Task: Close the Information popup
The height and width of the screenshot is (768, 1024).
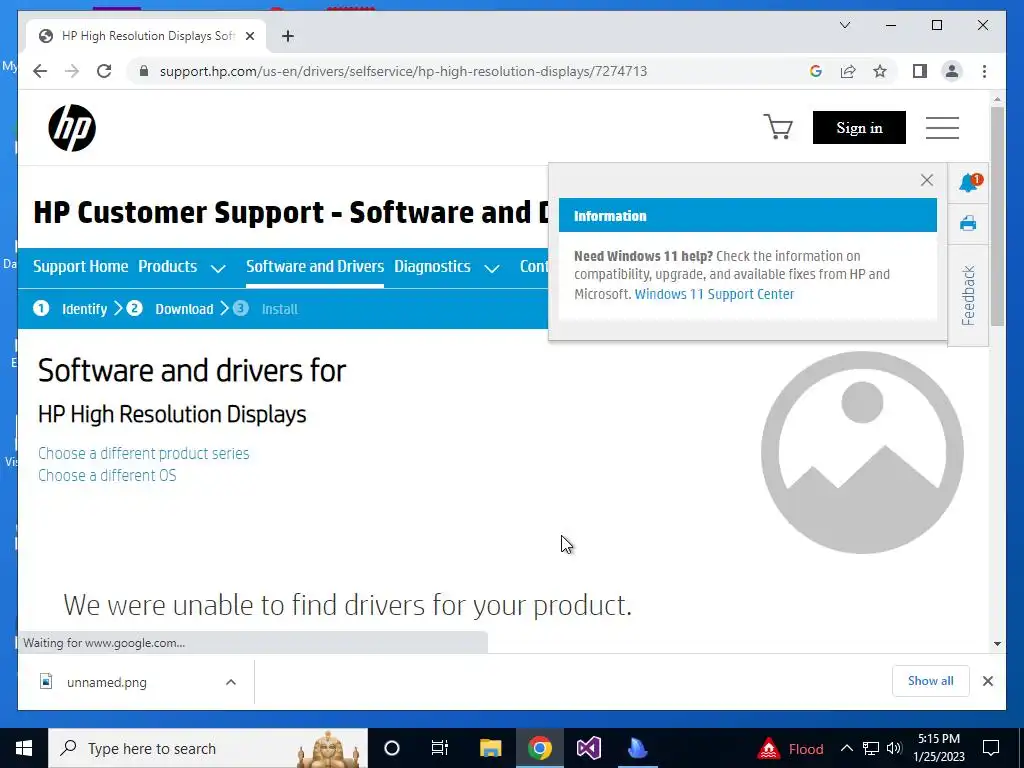Action: point(927,180)
